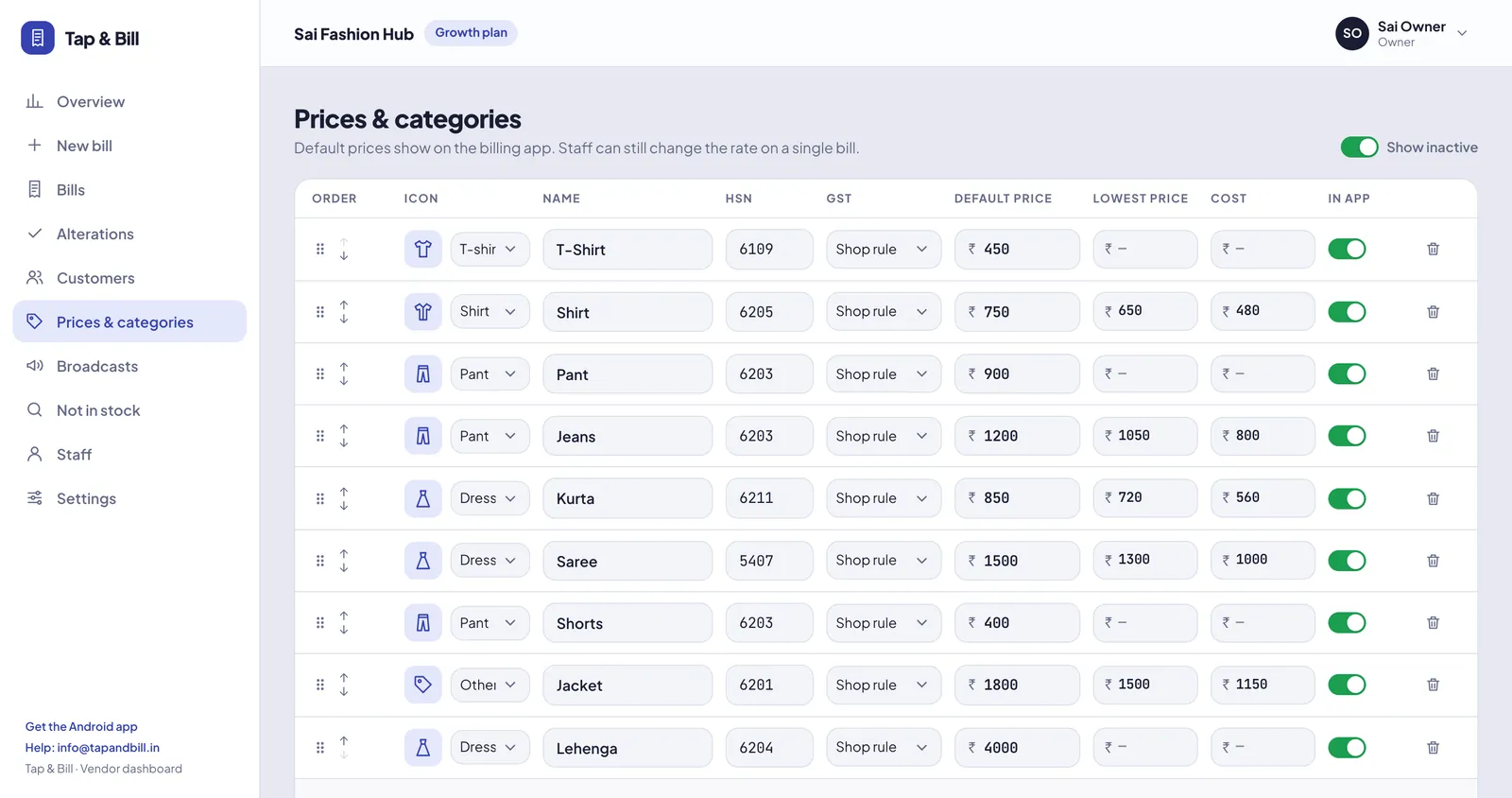Click the pants icon in the Jeans row

click(x=422, y=436)
